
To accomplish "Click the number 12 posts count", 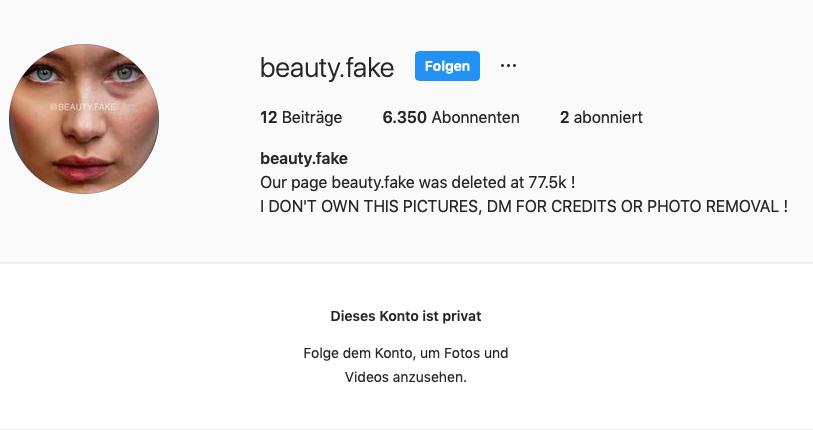I will tap(268, 117).
